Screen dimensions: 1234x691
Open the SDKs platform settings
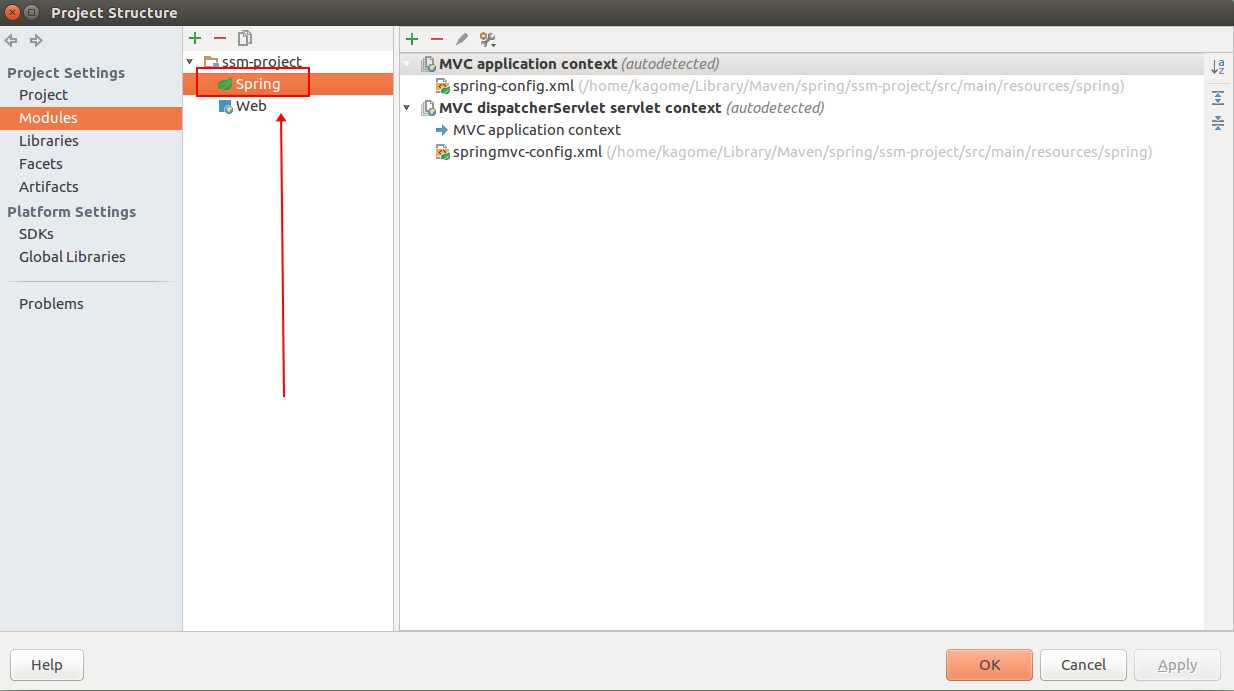point(36,234)
